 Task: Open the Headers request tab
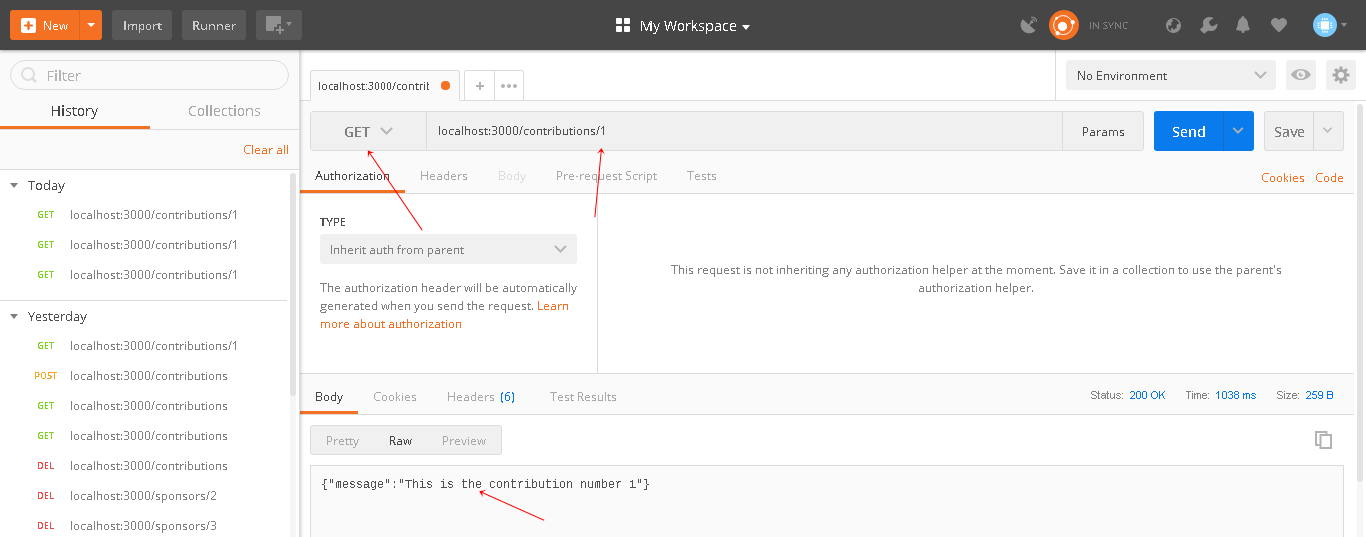point(444,175)
